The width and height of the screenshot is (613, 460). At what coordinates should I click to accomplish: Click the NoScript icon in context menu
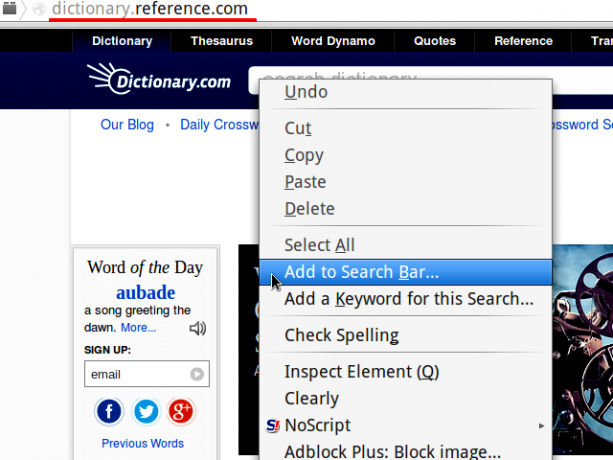[x=273, y=425]
